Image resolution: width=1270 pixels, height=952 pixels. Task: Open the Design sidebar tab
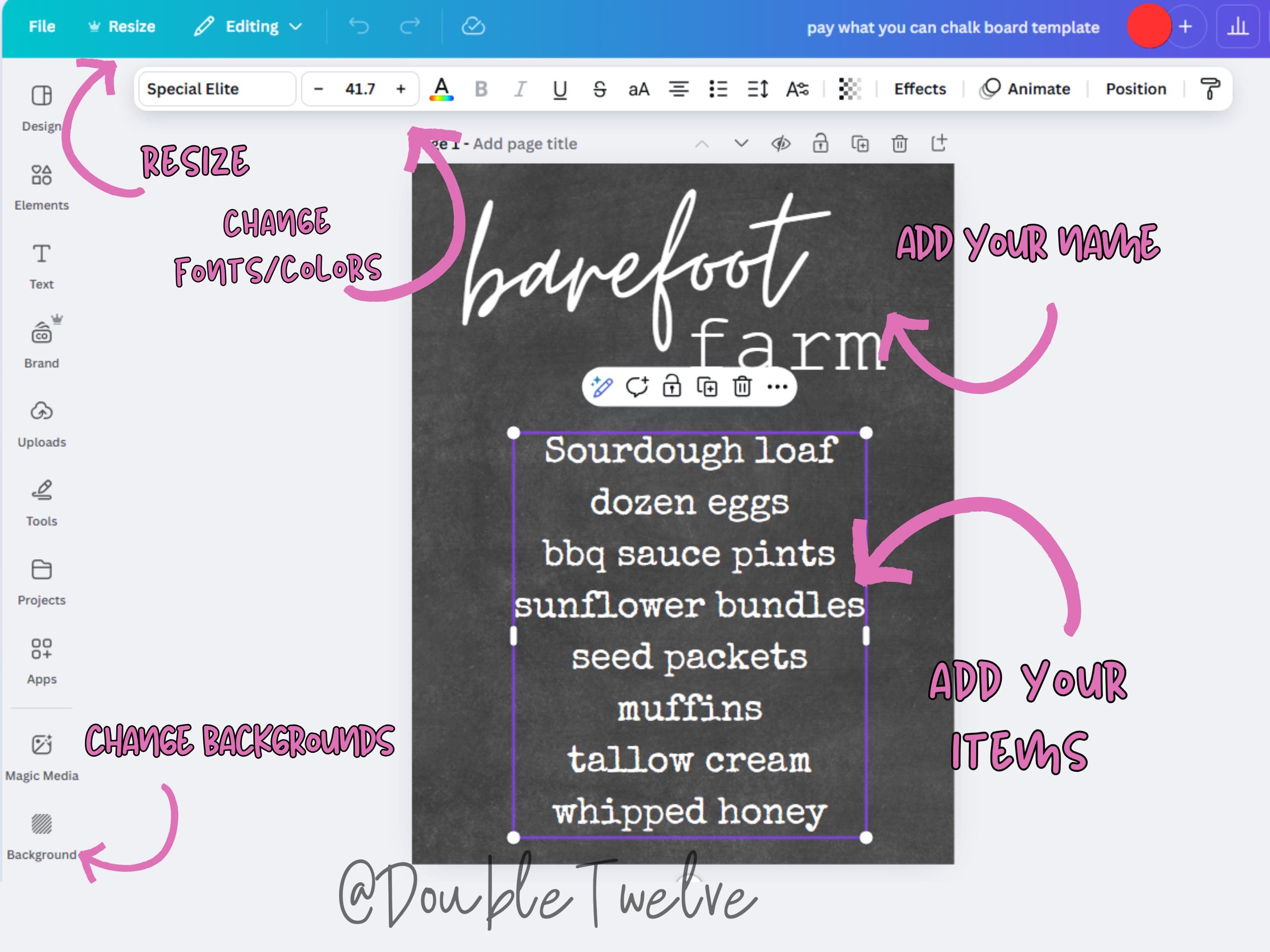point(41,108)
